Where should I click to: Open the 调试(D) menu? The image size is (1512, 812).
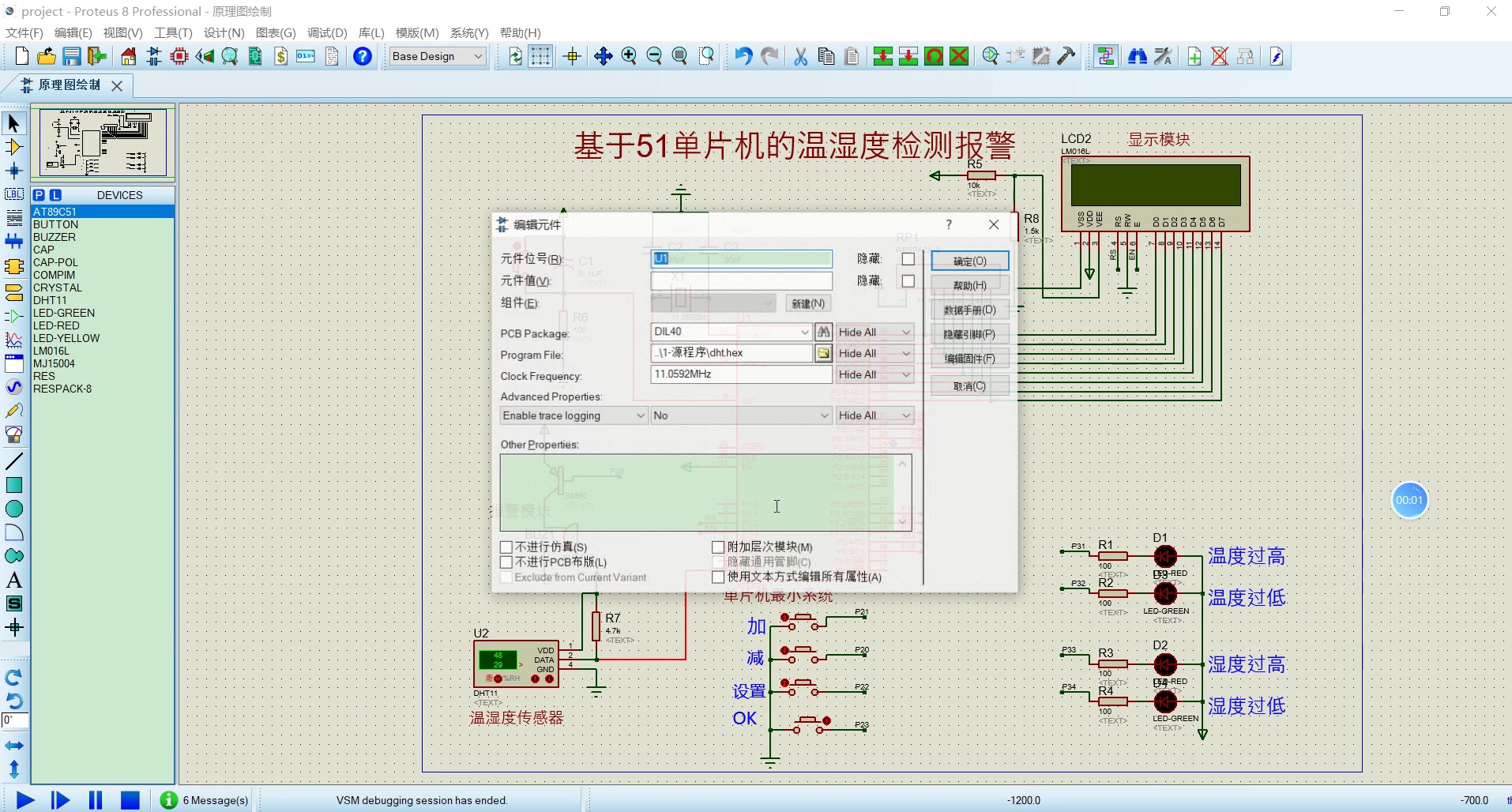(327, 32)
